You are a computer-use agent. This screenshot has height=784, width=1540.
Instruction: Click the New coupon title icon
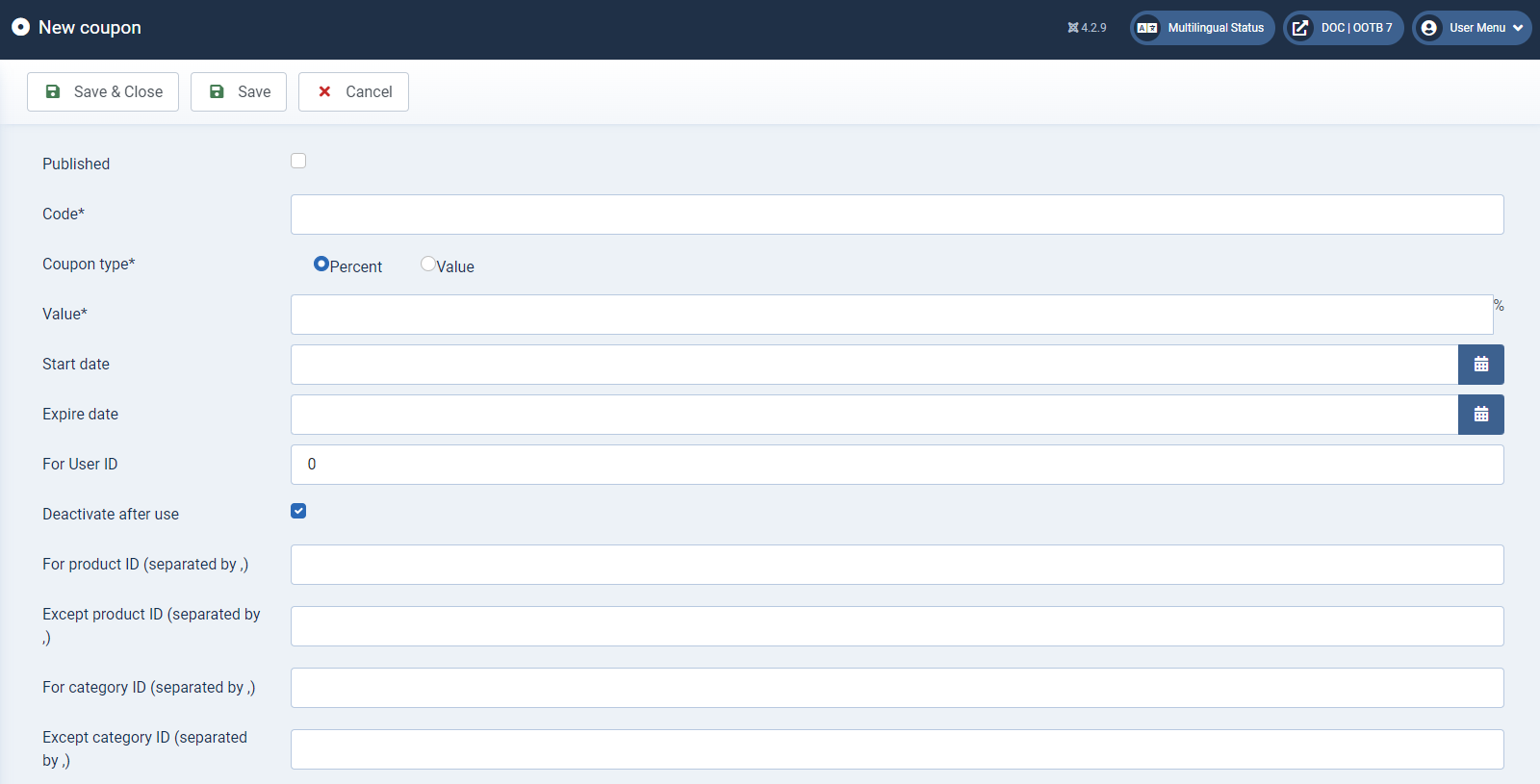[20, 27]
